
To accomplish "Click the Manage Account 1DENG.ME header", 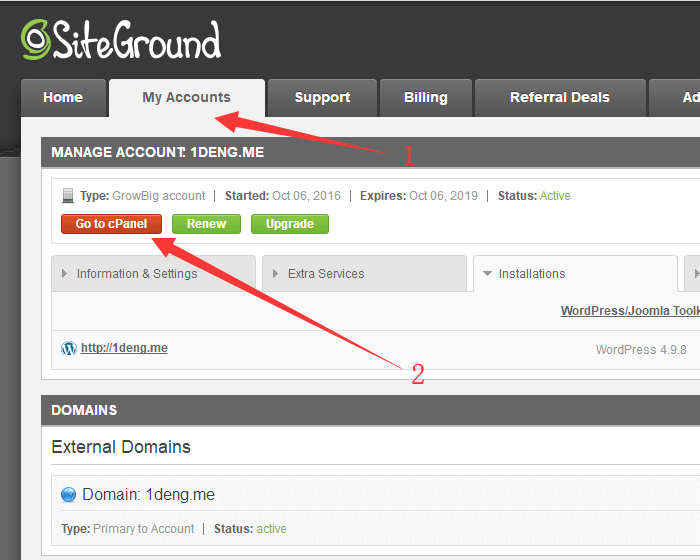I will click(157, 153).
